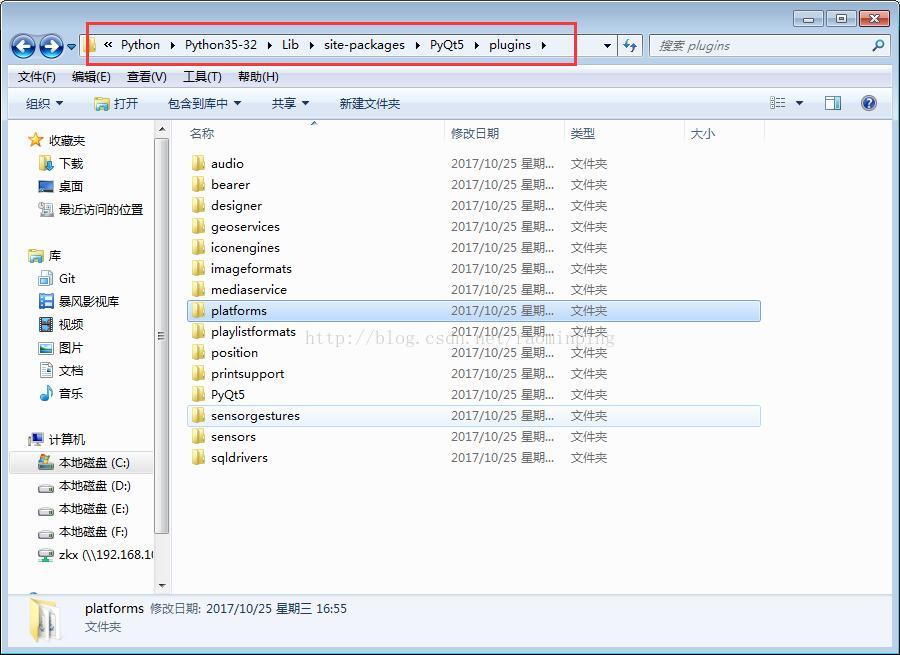Viewport: 900px width, 655px height.
Task: Expand the 共享 dropdown
Action: [x=290, y=103]
